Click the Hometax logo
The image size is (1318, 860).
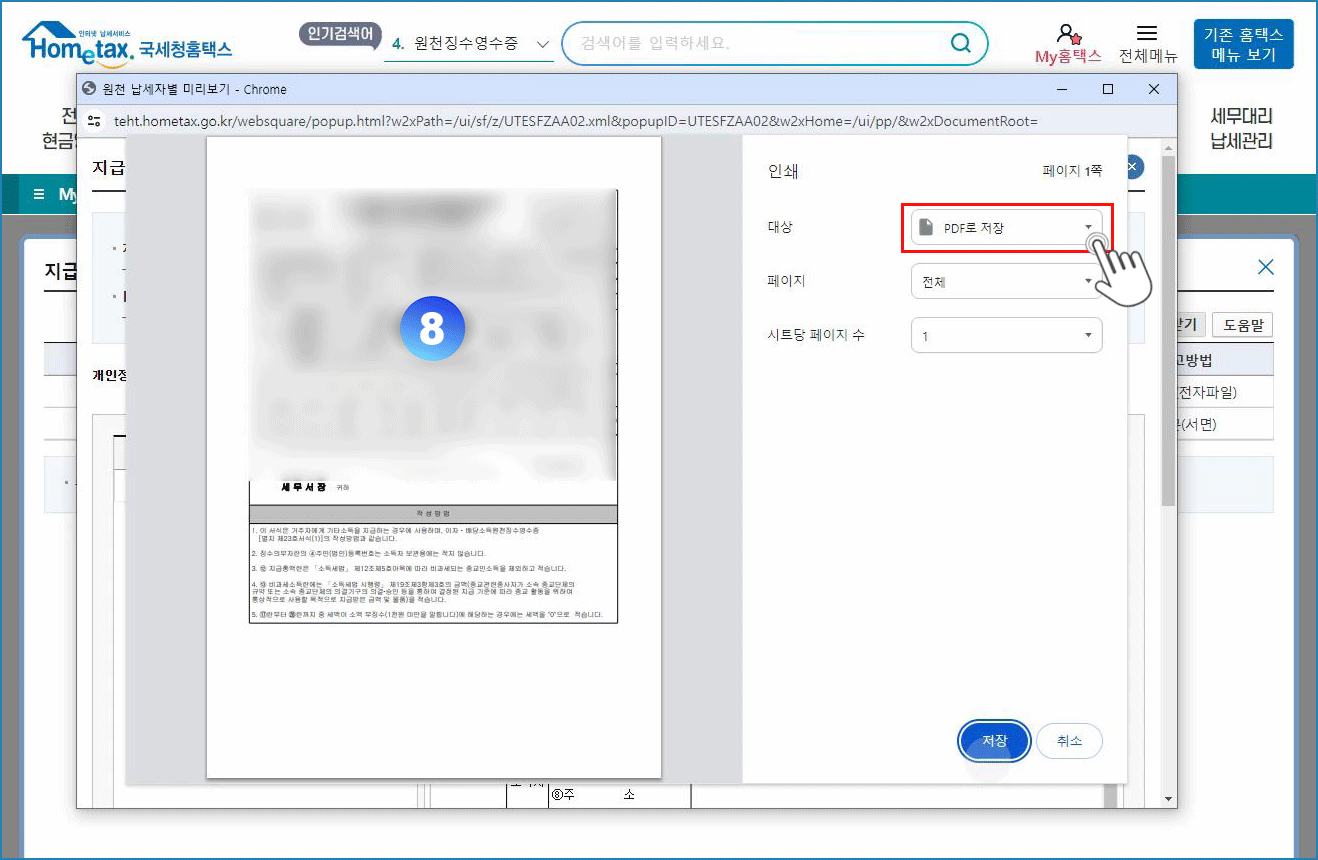click(x=127, y=42)
